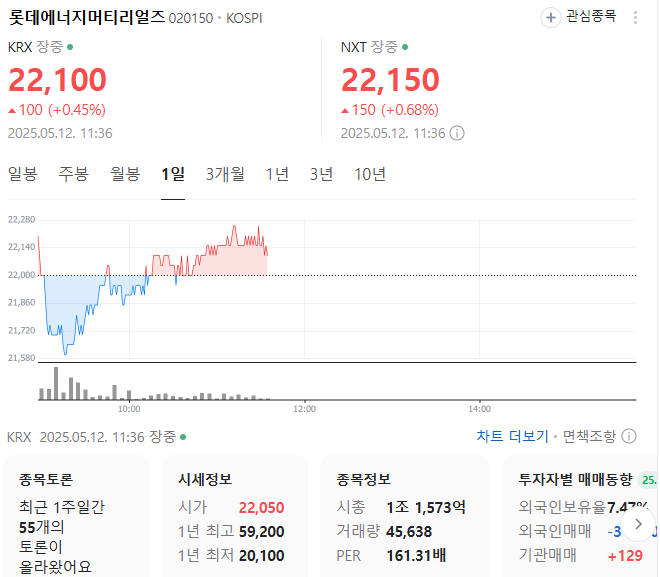The image size is (660, 577).
Task: Click the 10:00 time axis label
Action: (129, 409)
